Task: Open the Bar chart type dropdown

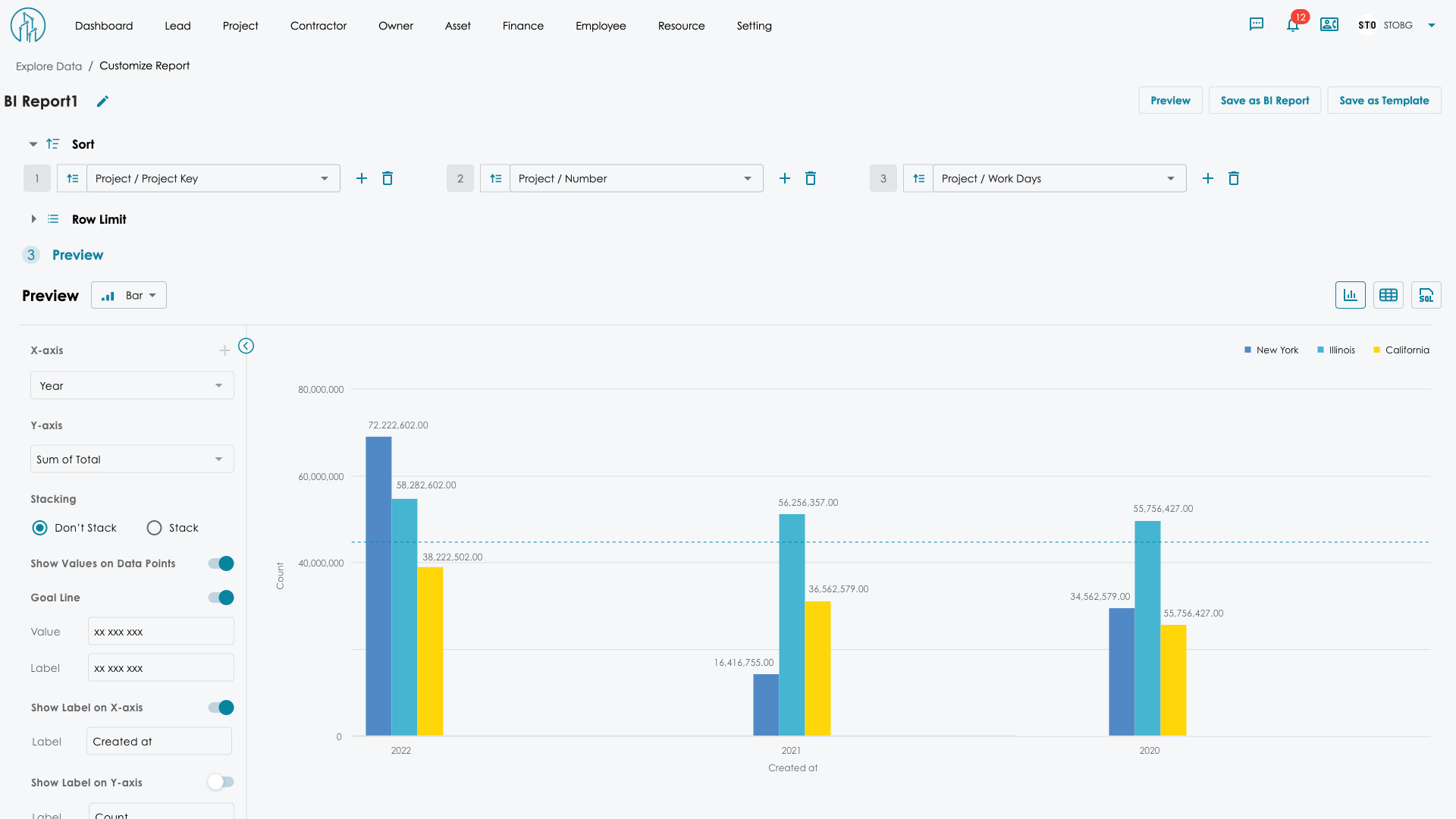Action: tap(129, 295)
